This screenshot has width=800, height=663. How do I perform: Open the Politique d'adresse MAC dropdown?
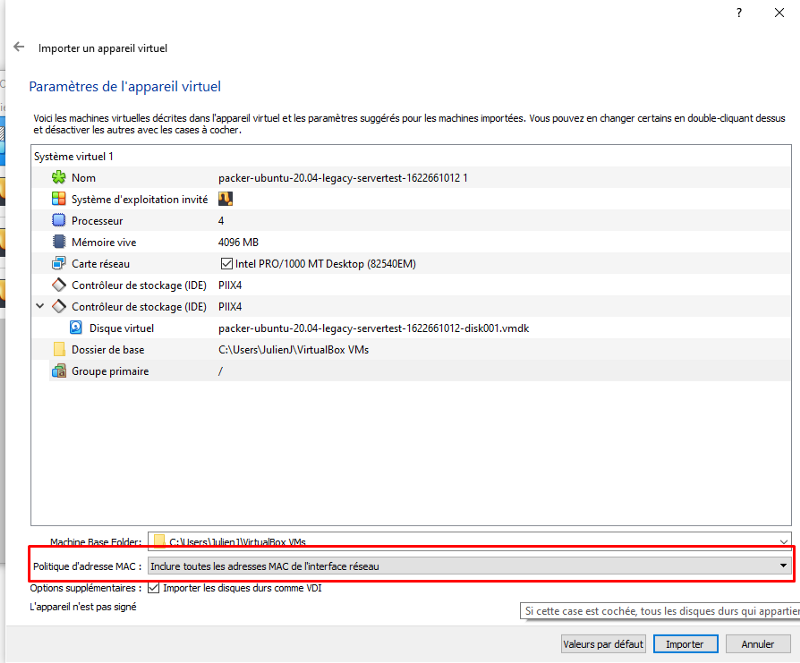pyautogui.click(x=783, y=565)
